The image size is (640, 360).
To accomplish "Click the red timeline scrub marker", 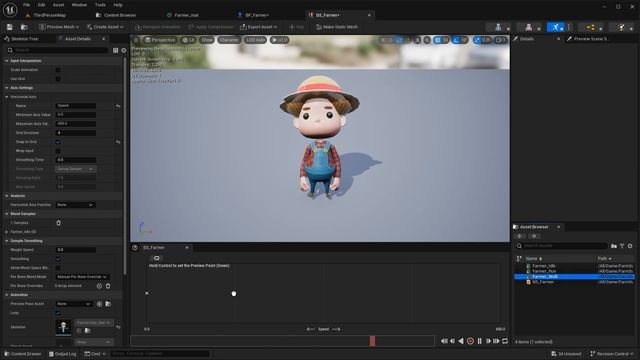I will pyautogui.click(x=372, y=341).
